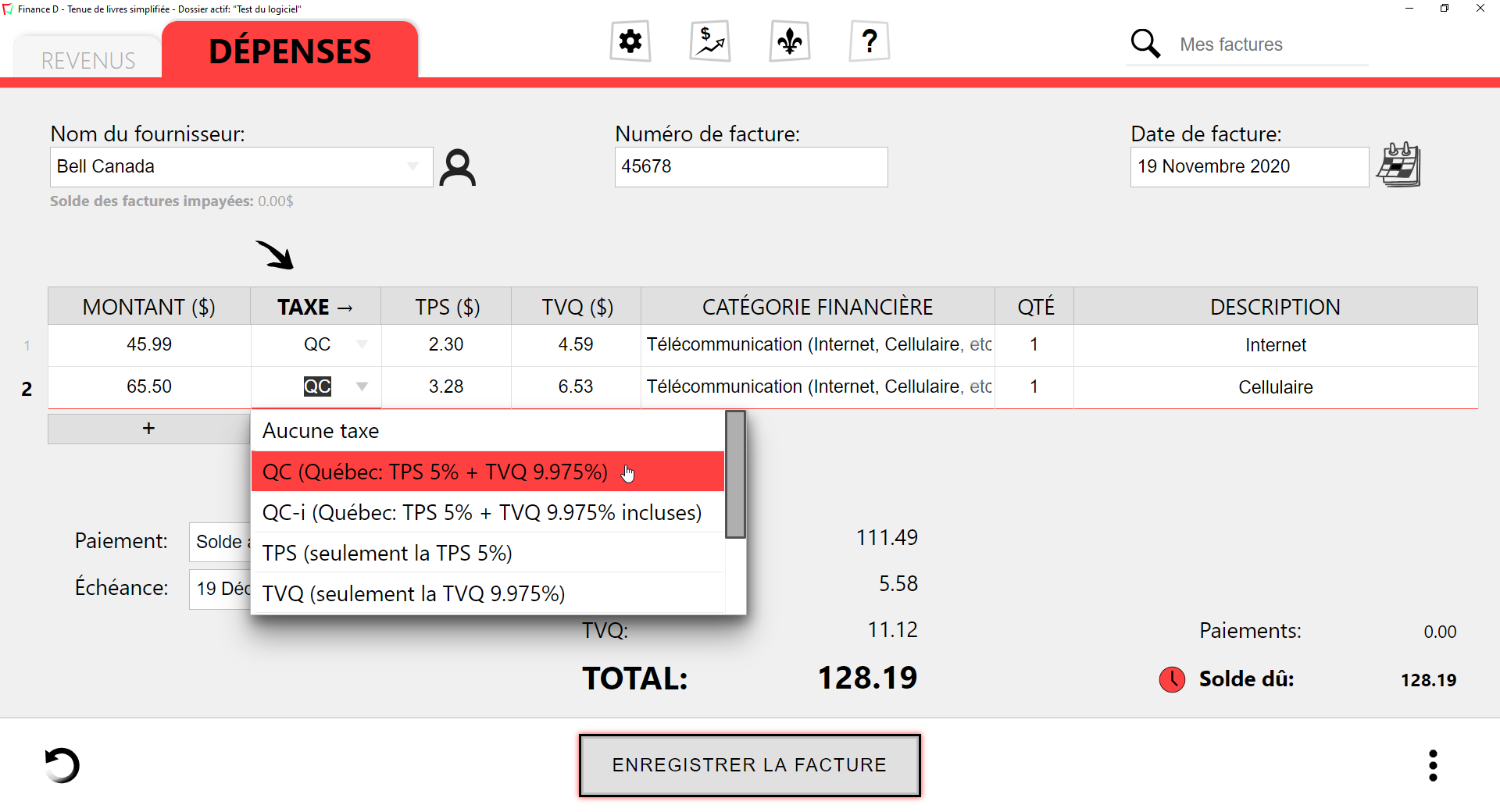This screenshot has height=812, width=1500.
Task: Click the reset circular arrow icon
Action: pos(62,765)
